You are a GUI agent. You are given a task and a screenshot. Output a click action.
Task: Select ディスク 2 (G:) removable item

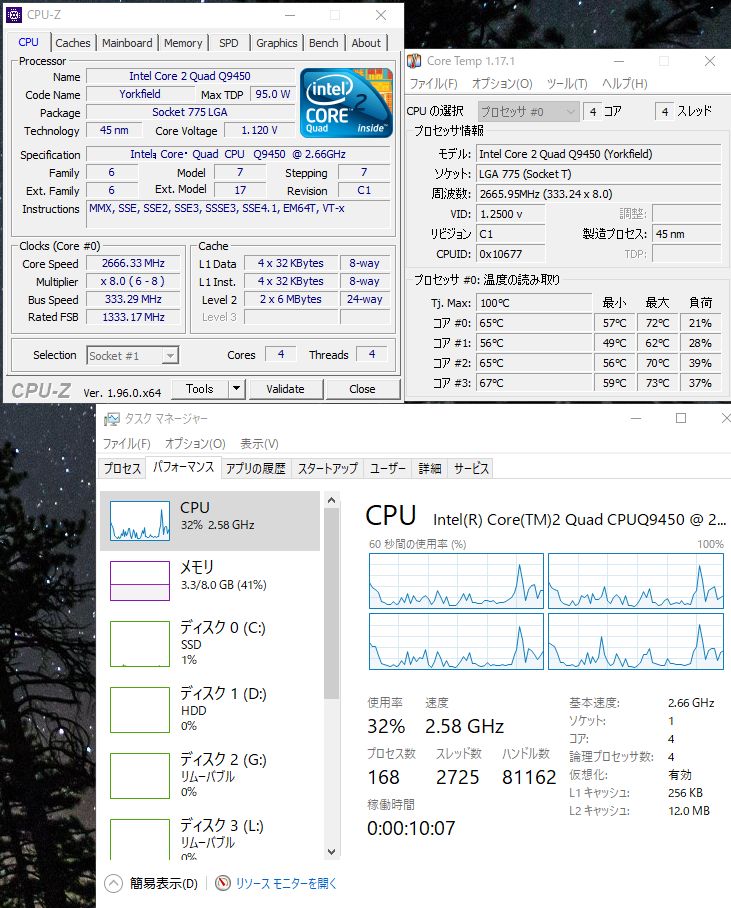click(x=210, y=775)
